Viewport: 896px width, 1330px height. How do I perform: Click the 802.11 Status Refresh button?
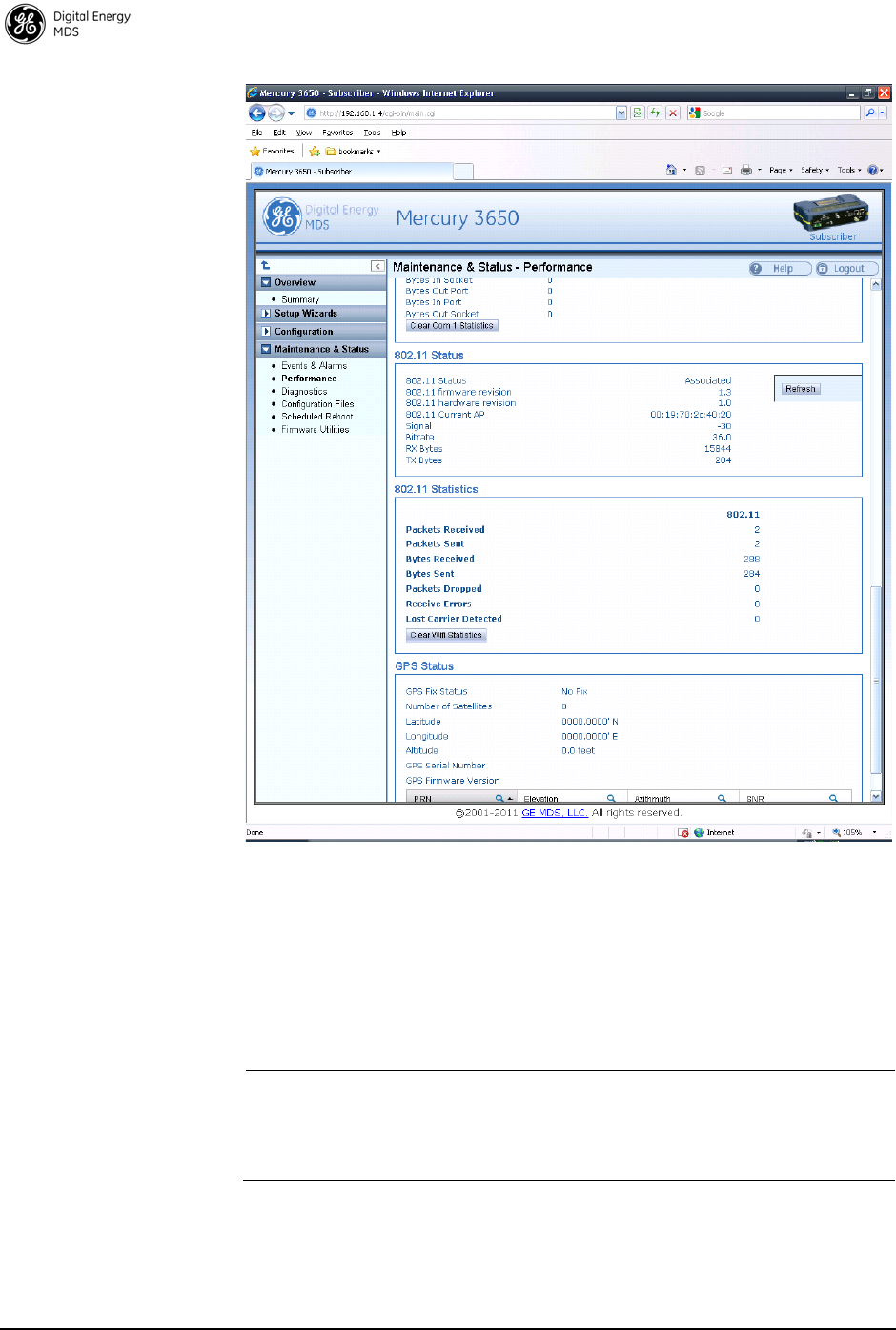[801, 388]
